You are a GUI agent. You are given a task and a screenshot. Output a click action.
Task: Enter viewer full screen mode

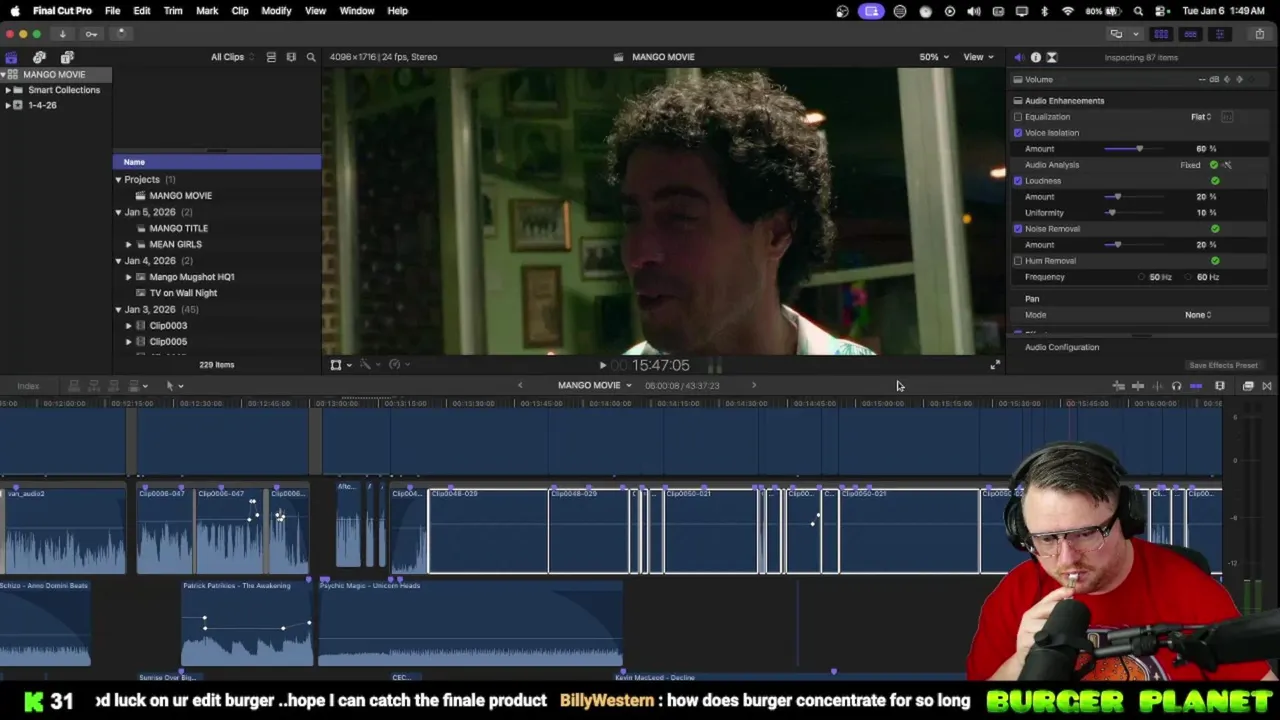pyautogui.click(x=994, y=365)
